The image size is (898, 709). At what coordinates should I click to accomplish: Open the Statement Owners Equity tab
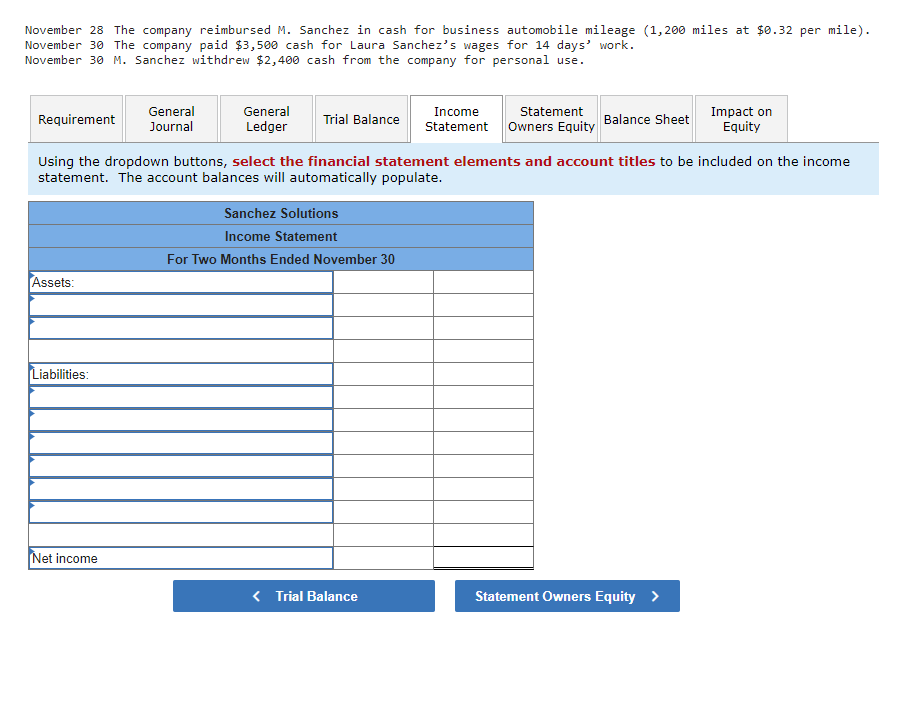tap(552, 119)
